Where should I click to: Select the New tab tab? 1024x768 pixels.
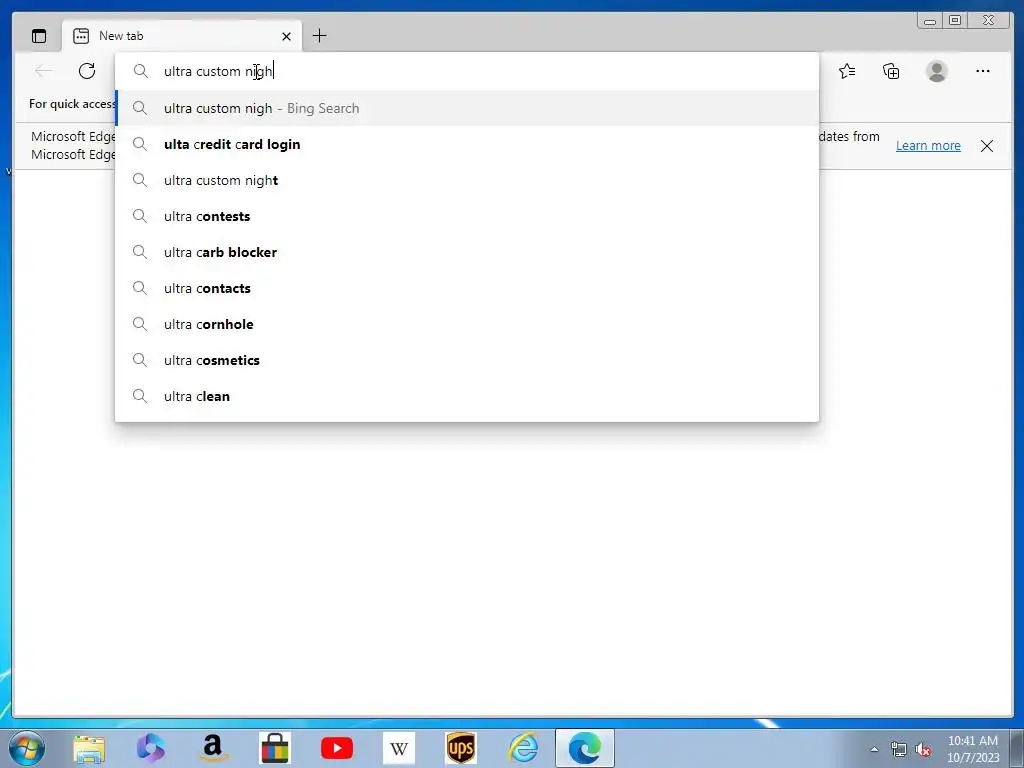182,36
